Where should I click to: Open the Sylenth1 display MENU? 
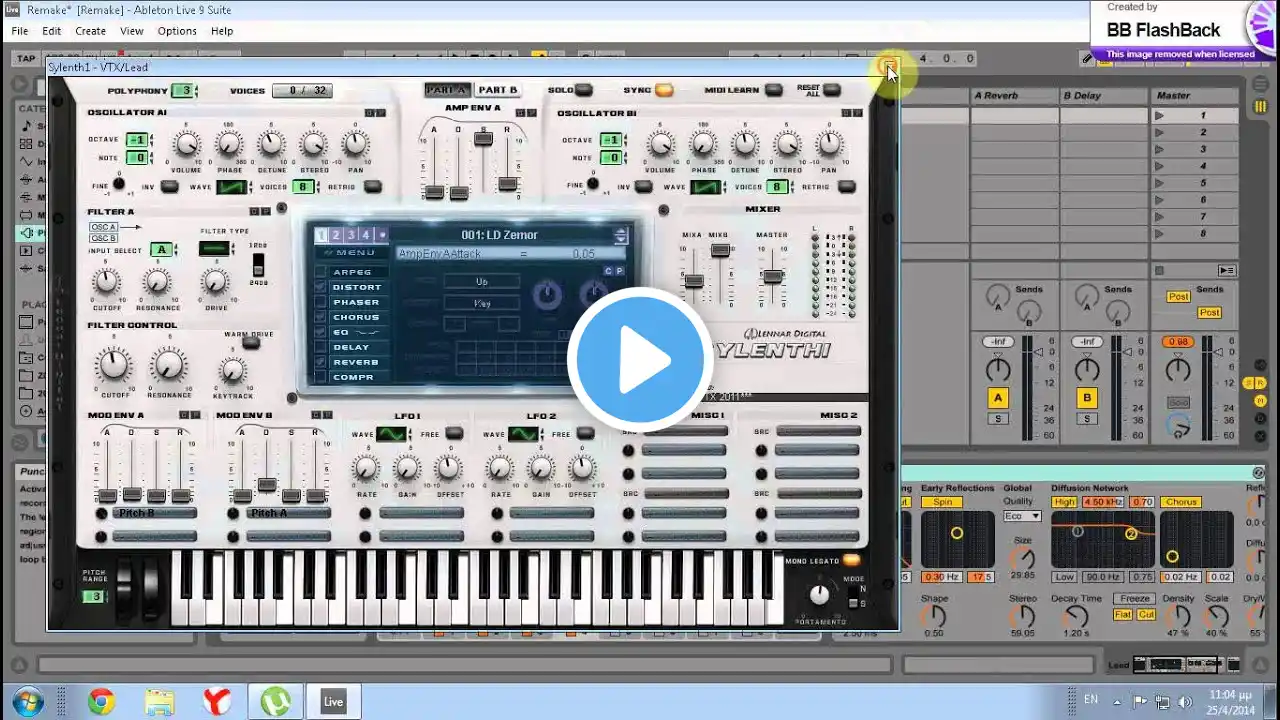(x=350, y=253)
